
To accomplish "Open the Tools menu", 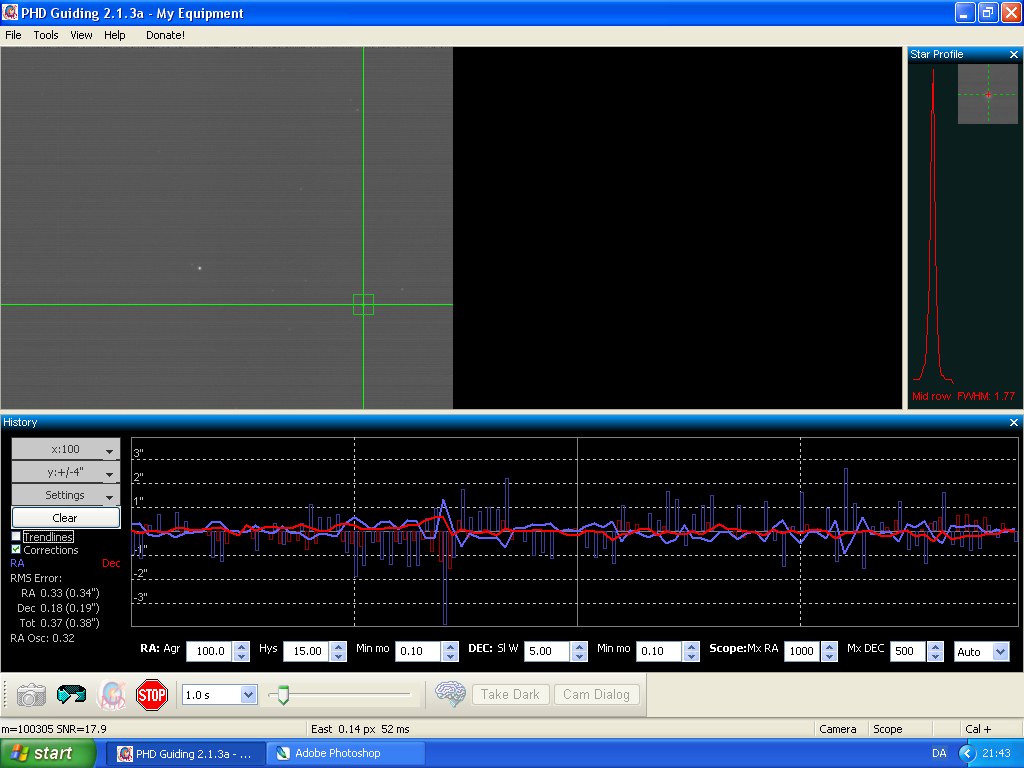I will pyautogui.click(x=46, y=35).
